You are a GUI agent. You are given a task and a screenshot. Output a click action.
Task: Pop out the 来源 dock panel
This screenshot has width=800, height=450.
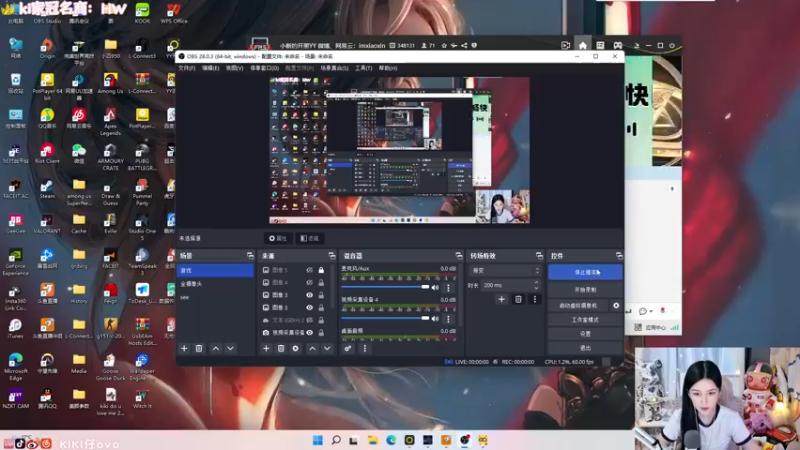point(332,256)
